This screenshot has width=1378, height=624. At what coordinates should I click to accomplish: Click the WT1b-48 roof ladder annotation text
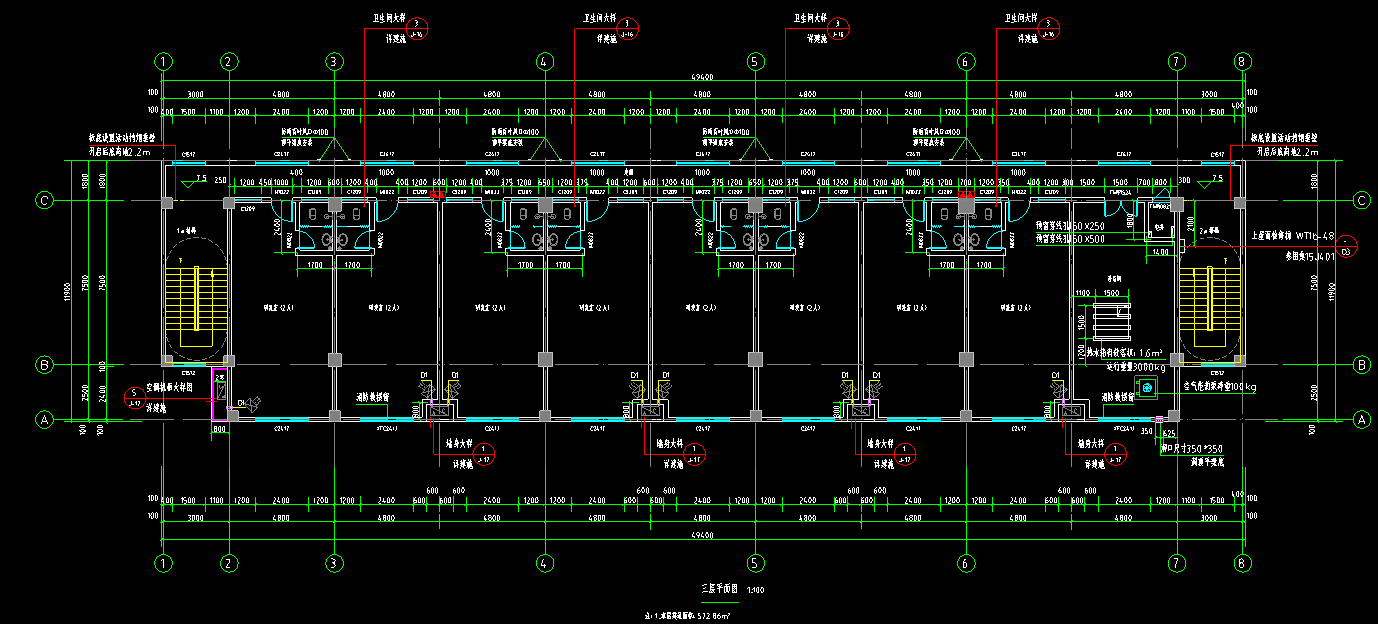pyautogui.click(x=1301, y=237)
